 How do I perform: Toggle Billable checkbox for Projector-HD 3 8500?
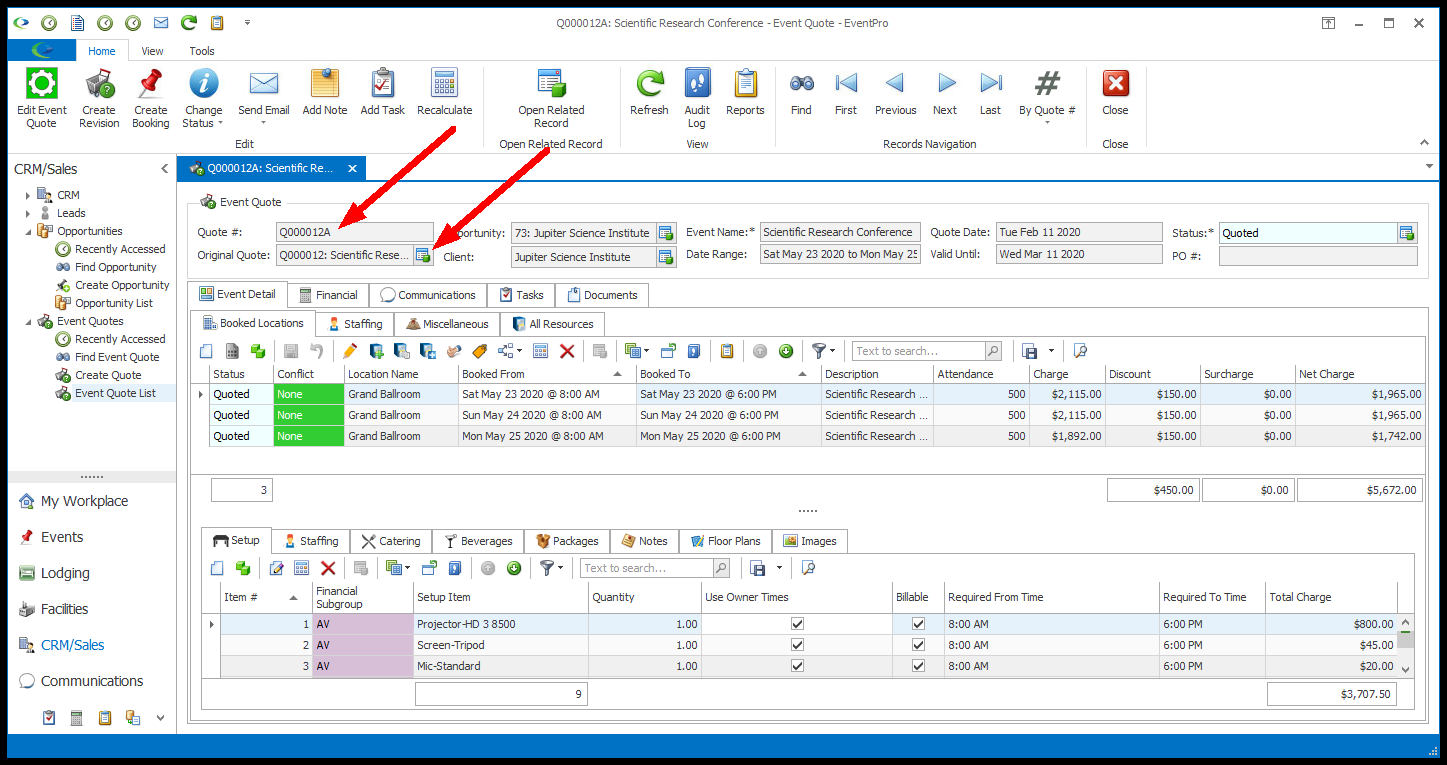click(918, 623)
